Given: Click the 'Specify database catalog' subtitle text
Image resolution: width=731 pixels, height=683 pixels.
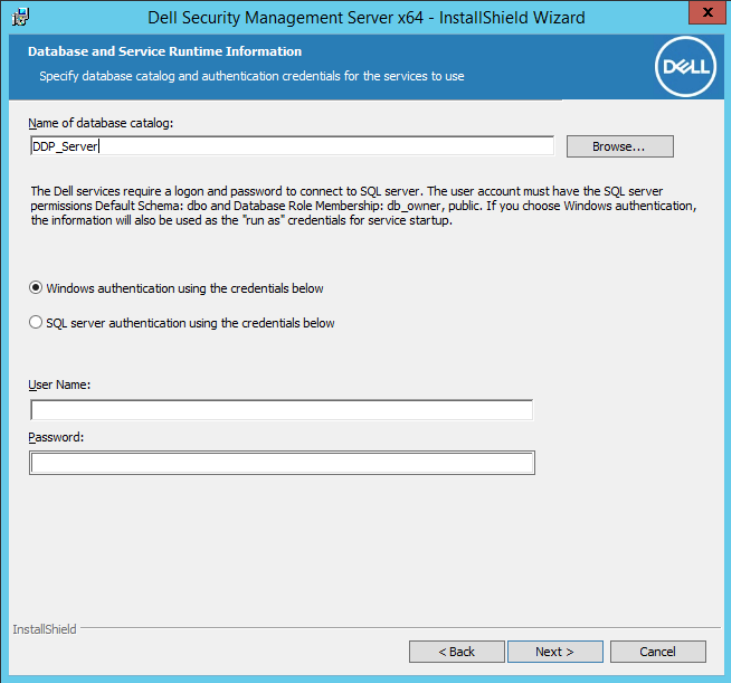Looking at the screenshot, I should pyautogui.click(x=252, y=76).
